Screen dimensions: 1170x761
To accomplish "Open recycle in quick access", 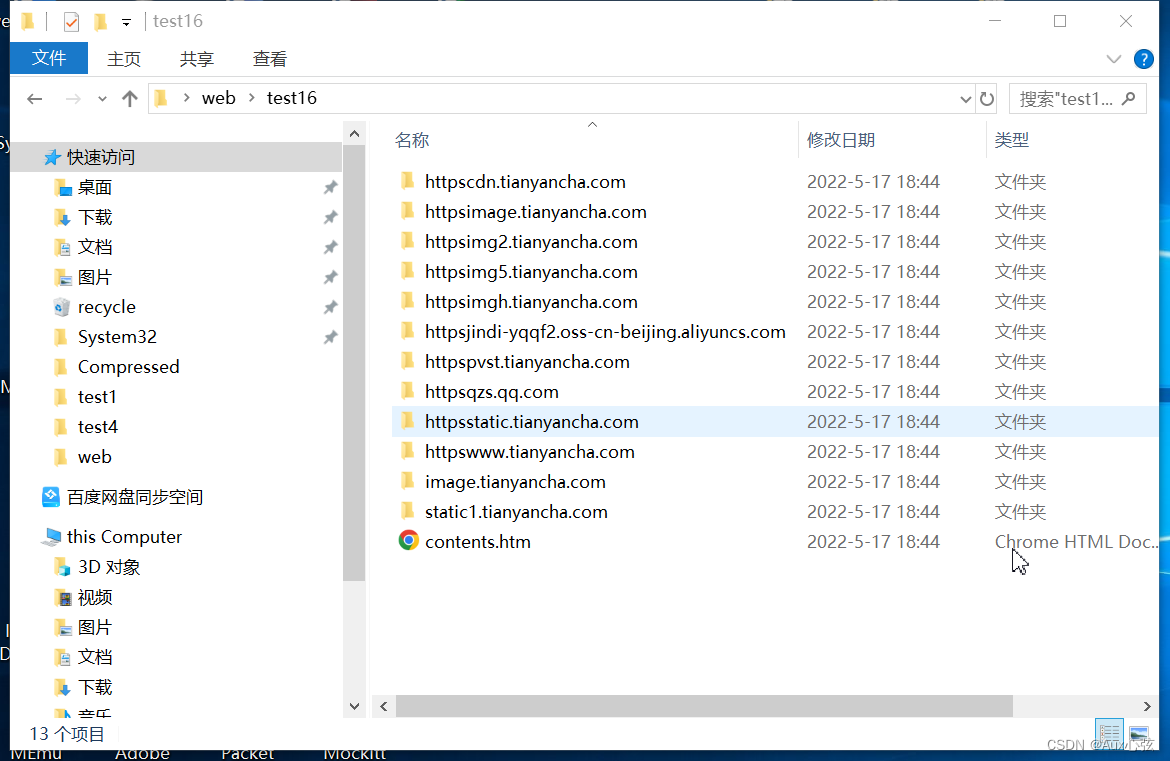I will click(x=107, y=307).
